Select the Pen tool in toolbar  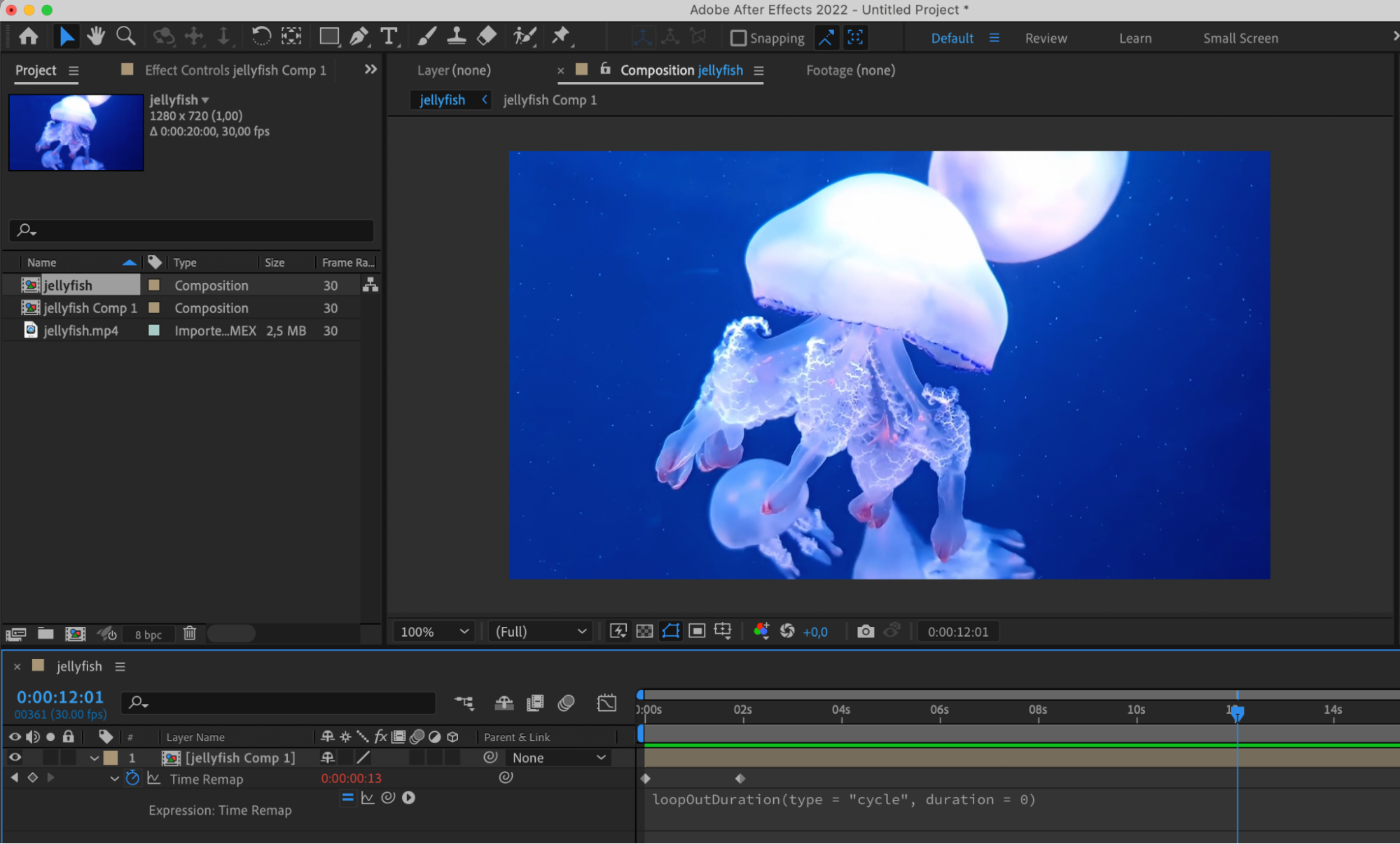(x=359, y=36)
